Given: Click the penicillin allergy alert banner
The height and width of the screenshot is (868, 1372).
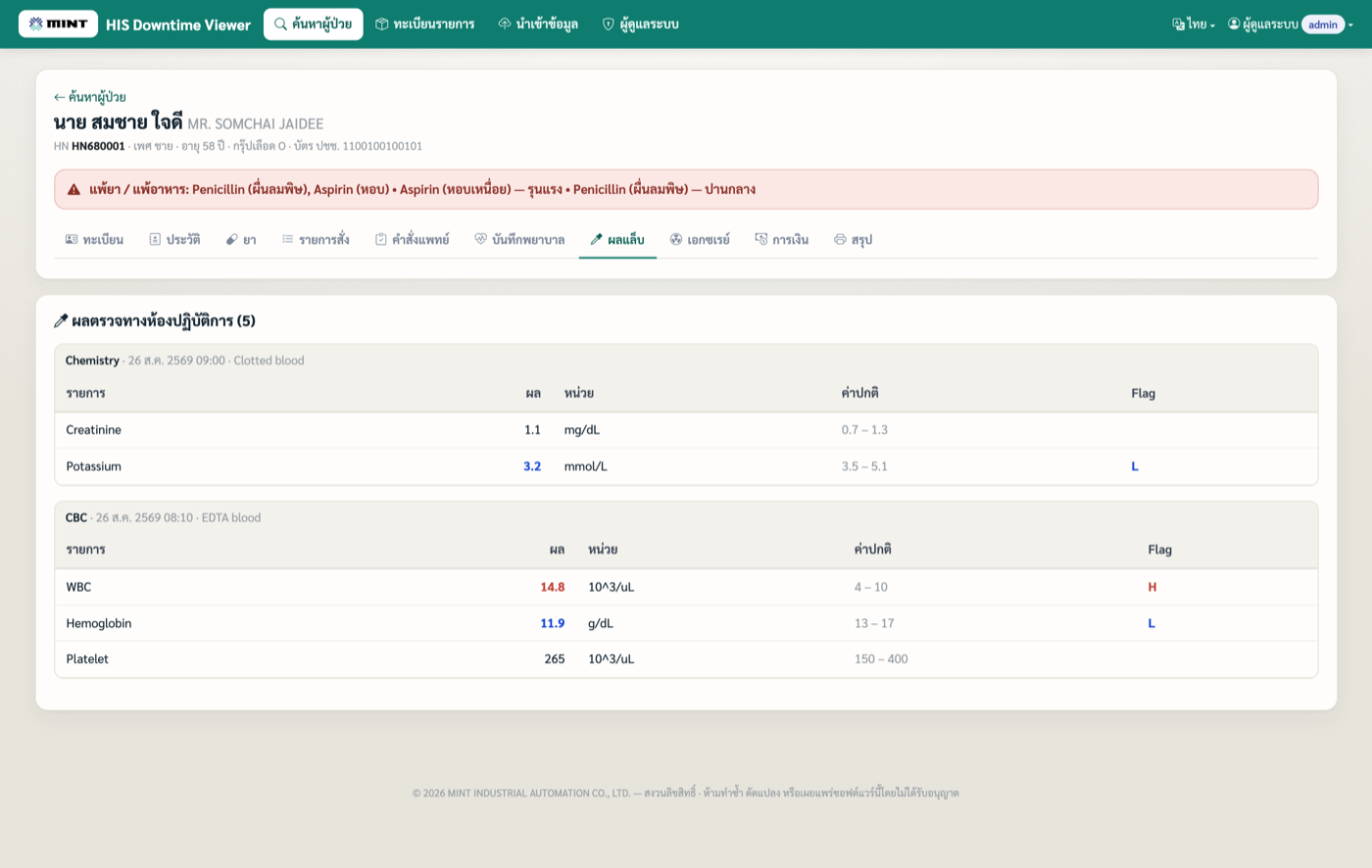Looking at the screenshot, I should click(686, 189).
